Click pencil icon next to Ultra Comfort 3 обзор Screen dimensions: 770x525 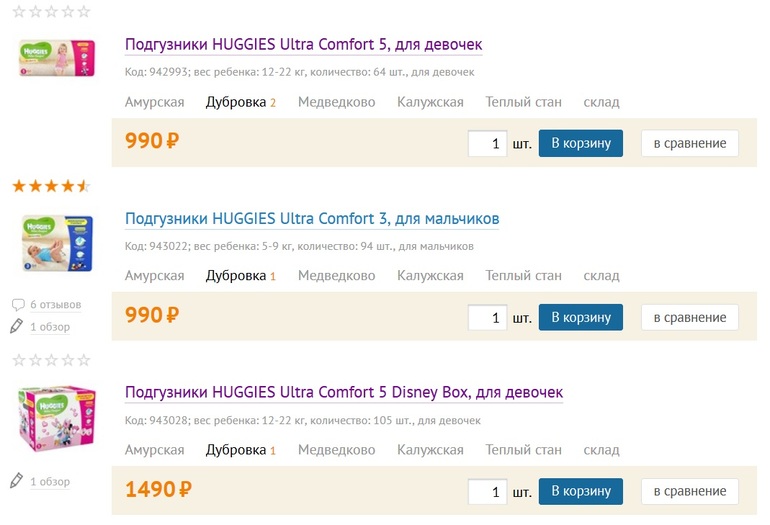tap(17, 326)
